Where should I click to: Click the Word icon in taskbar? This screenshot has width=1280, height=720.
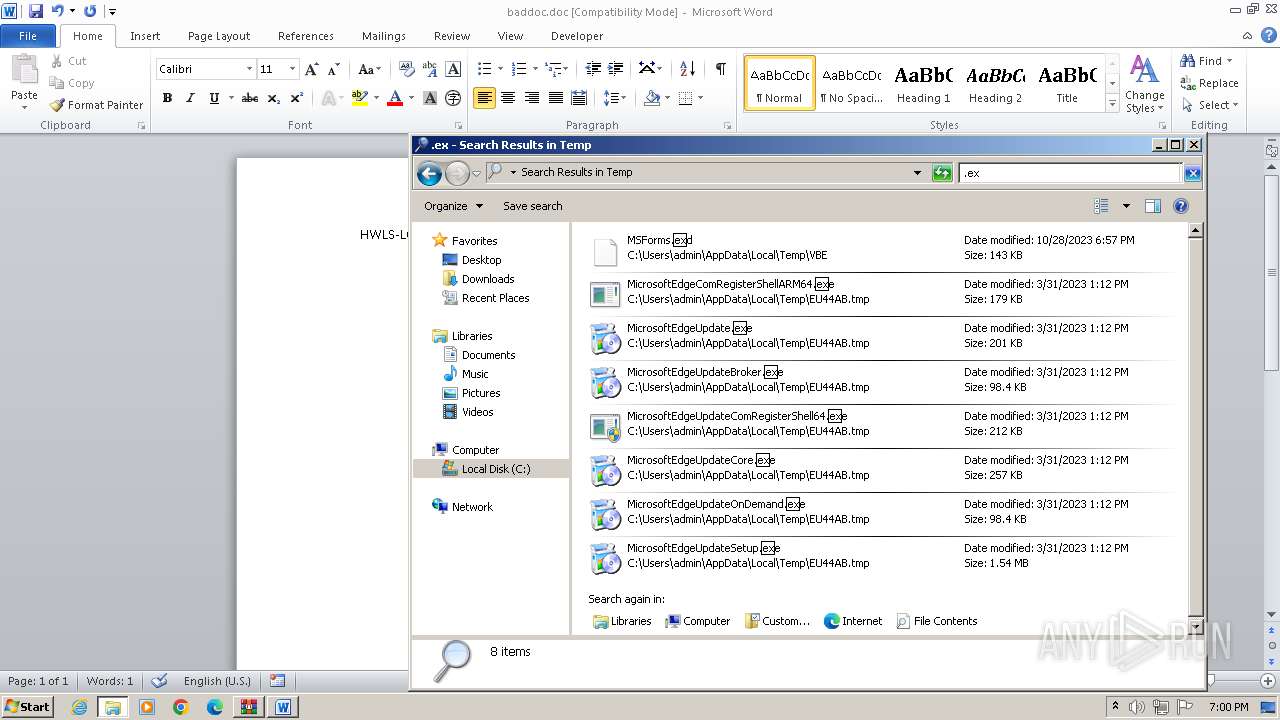click(283, 707)
